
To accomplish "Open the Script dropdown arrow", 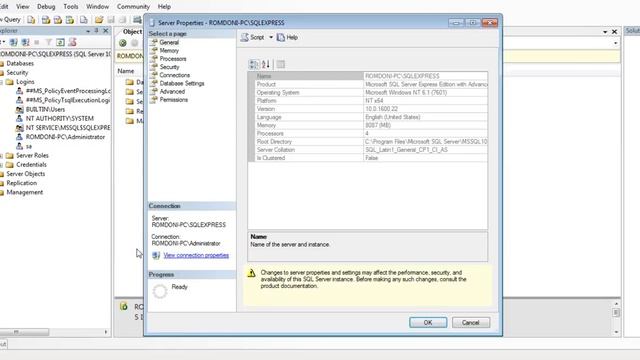I will click(x=271, y=37).
